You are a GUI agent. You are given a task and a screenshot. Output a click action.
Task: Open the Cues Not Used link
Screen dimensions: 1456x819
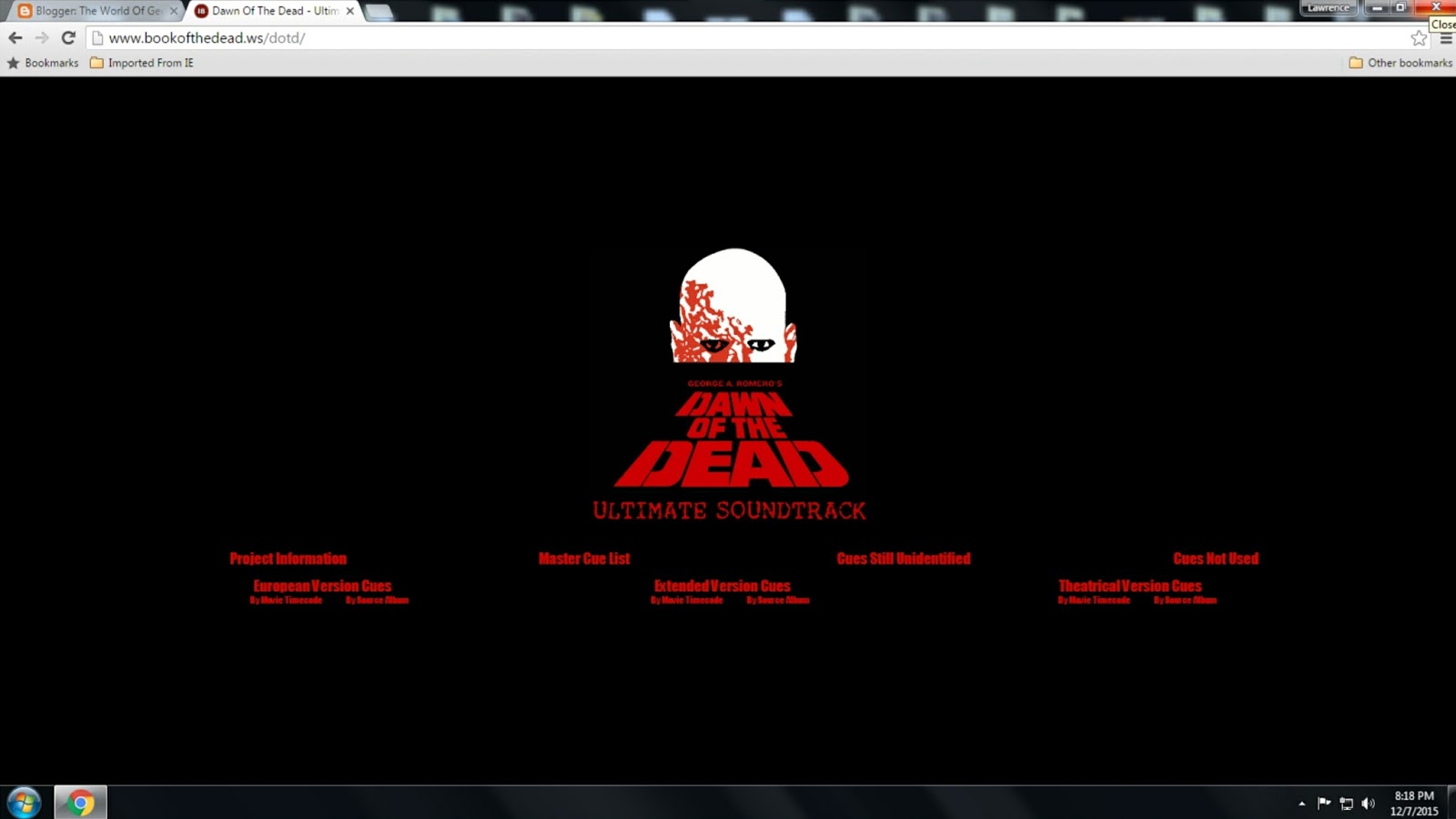(x=1216, y=559)
